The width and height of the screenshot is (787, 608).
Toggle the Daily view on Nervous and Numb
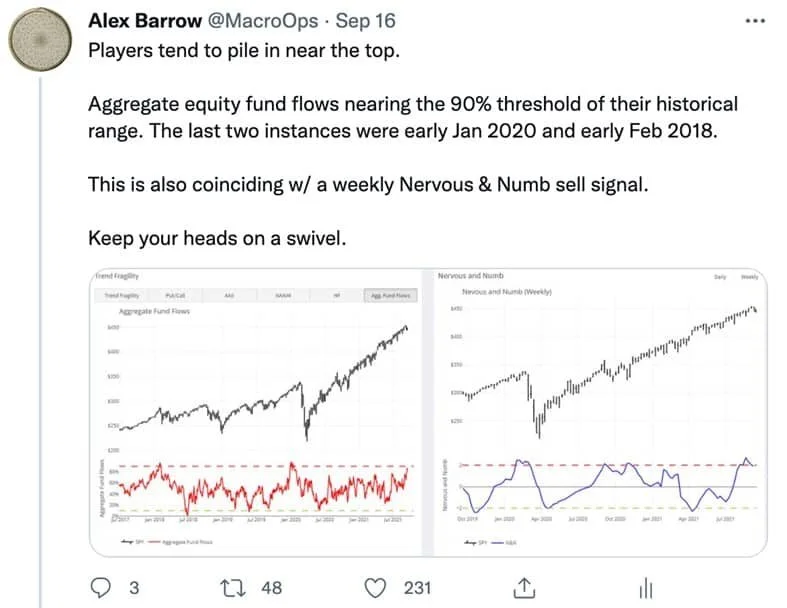720,277
